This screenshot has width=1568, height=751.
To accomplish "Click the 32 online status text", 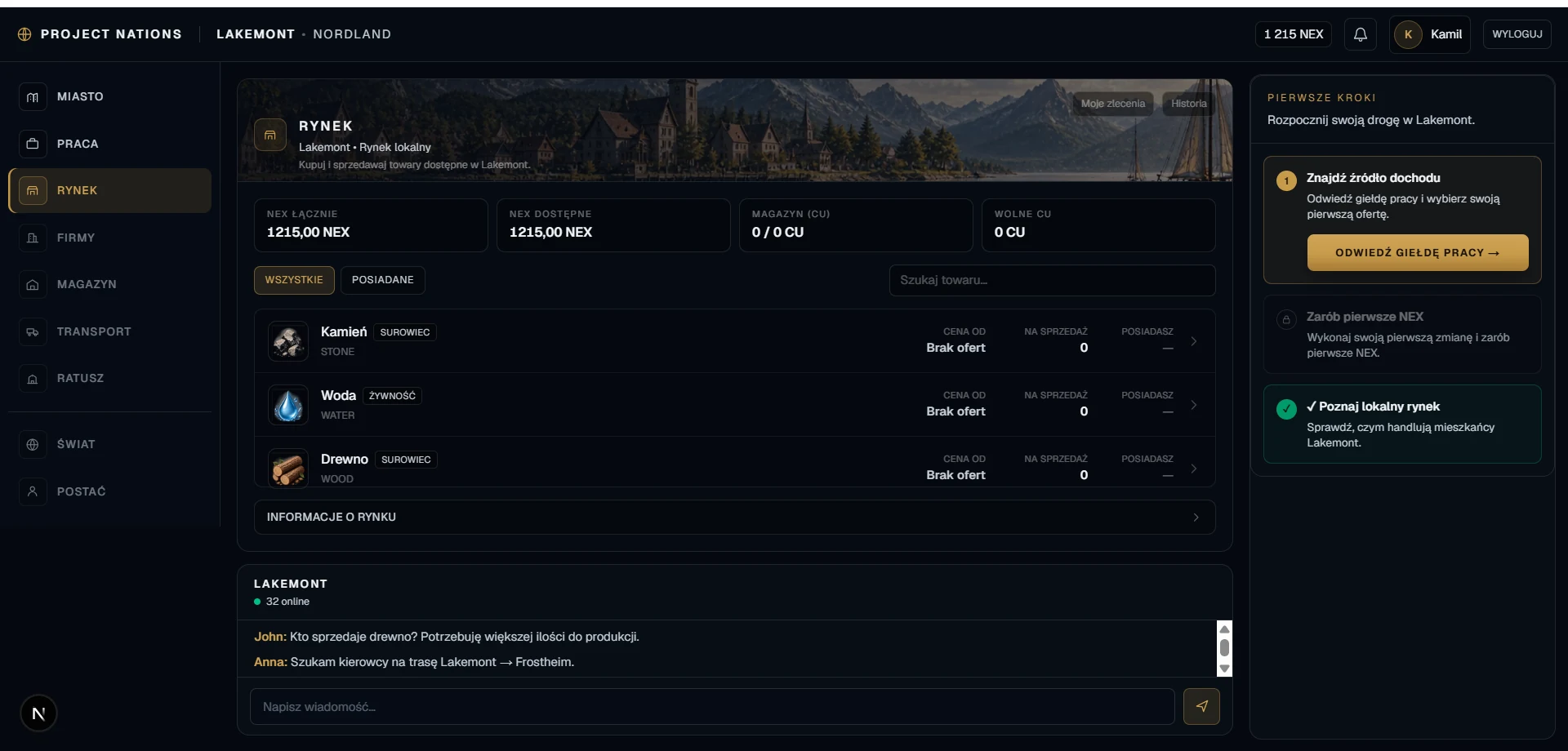I will pos(287,602).
